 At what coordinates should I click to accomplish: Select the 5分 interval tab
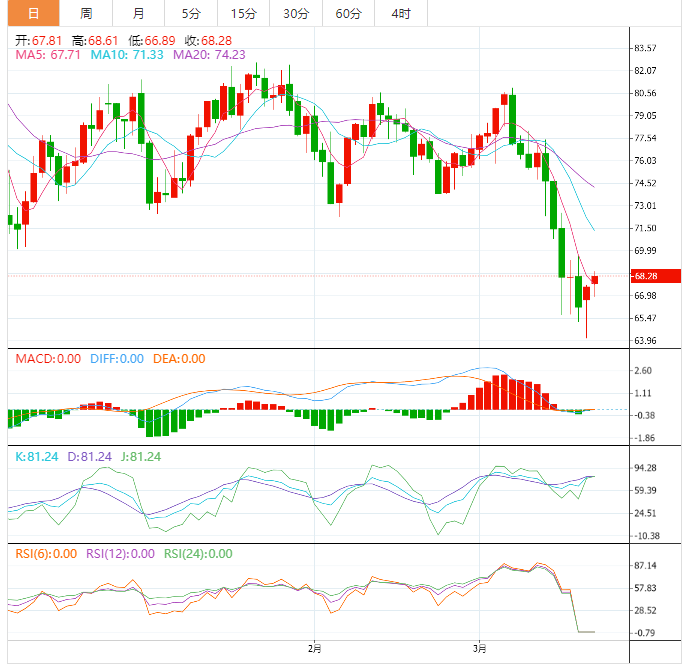tap(190, 13)
